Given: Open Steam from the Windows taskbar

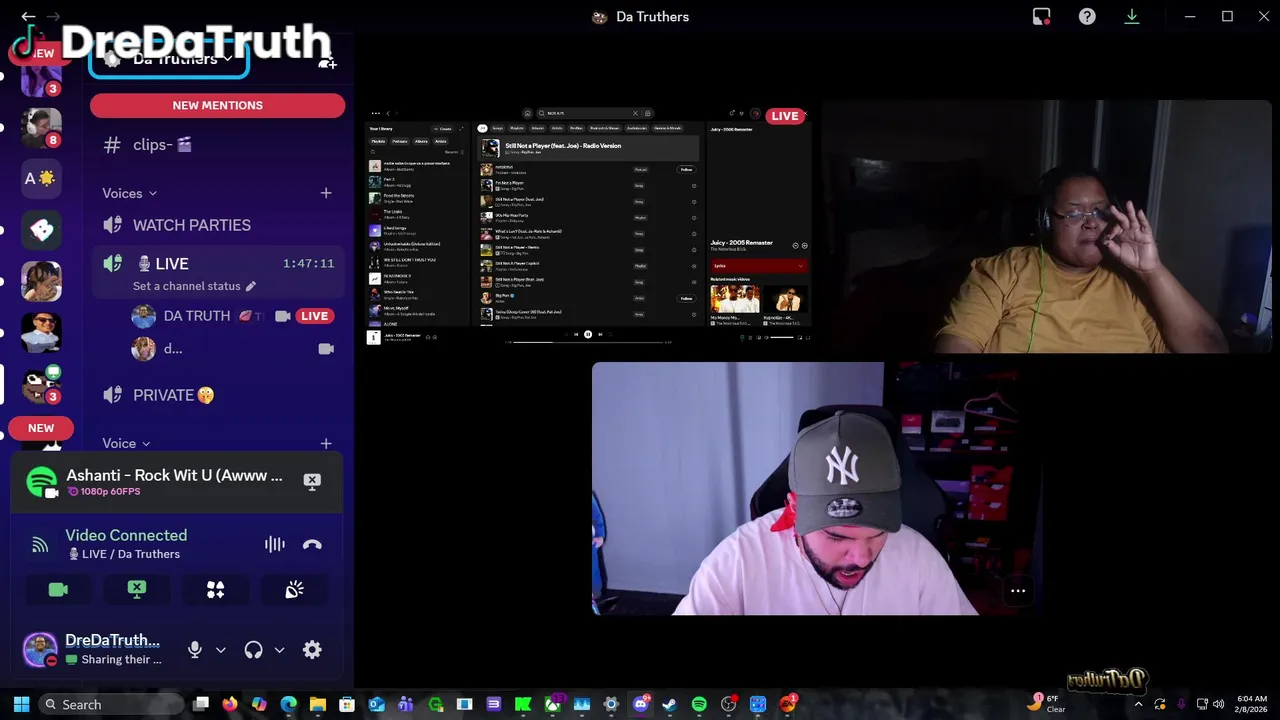Looking at the screenshot, I should 669,704.
